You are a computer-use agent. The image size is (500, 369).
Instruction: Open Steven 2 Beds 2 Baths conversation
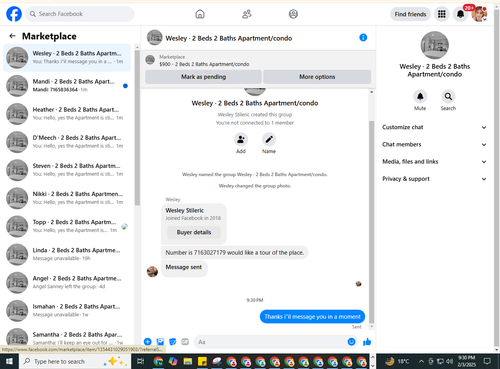(67, 170)
